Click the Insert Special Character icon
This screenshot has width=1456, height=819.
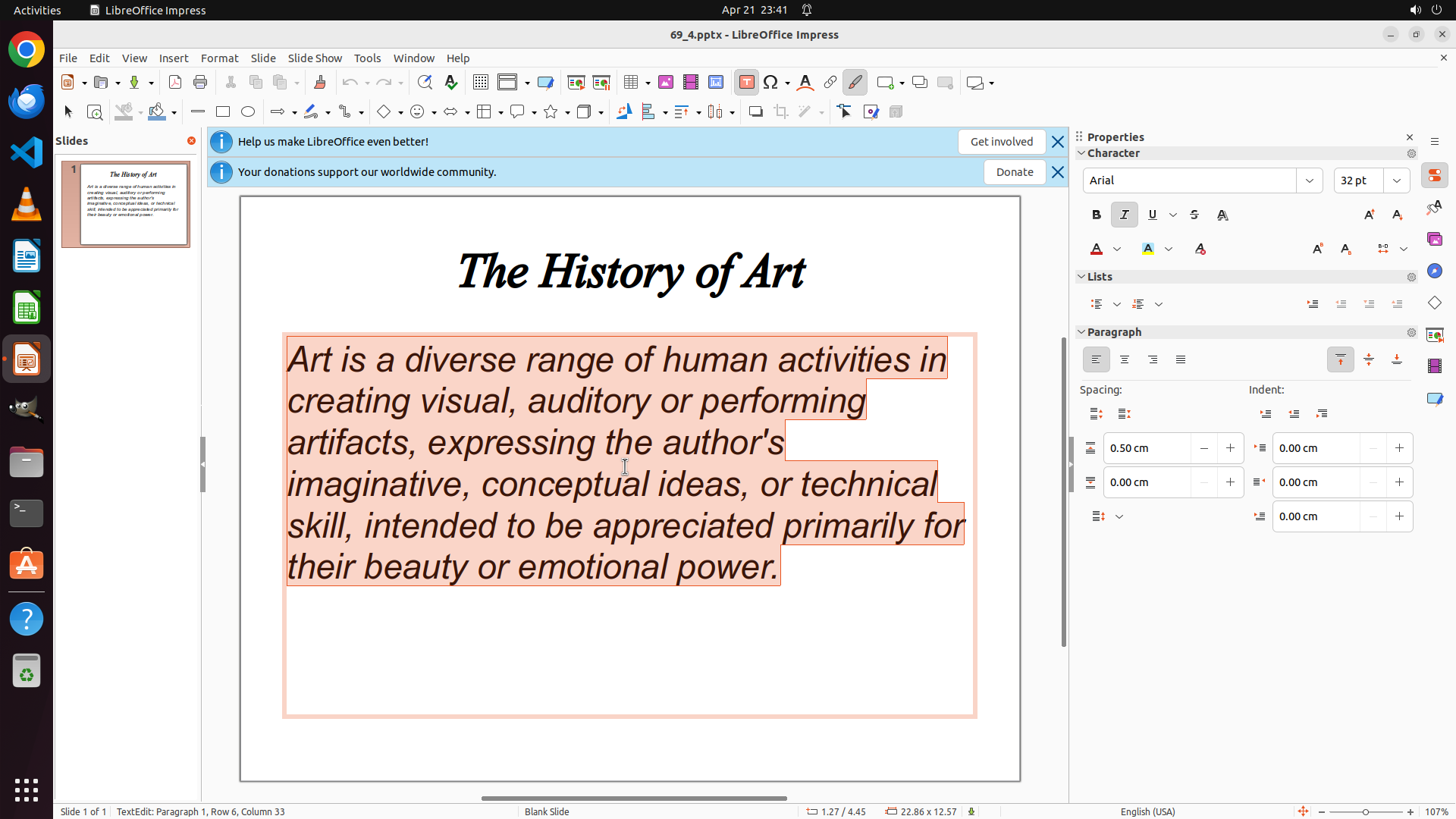(x=771, y=83)
